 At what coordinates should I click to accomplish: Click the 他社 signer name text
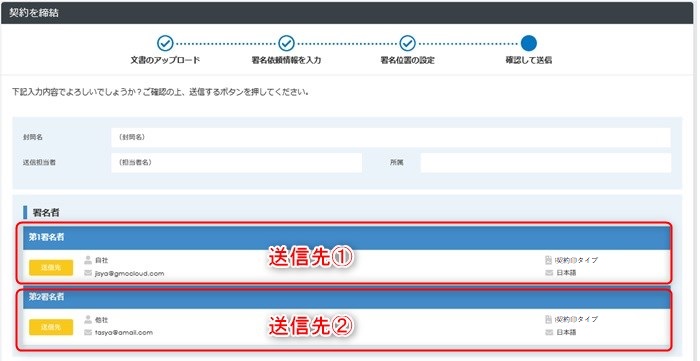[x=101, y=320]
